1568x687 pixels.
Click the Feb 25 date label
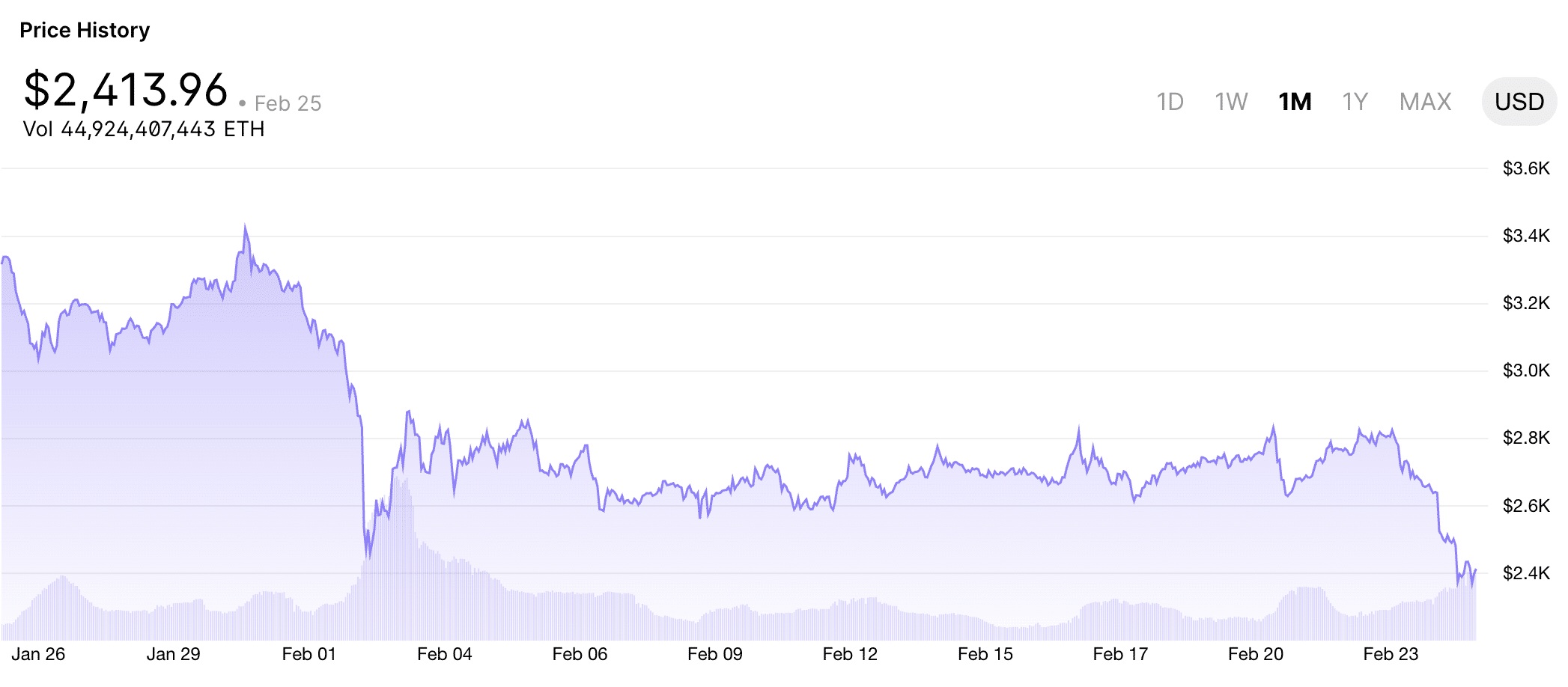point(288,103)
